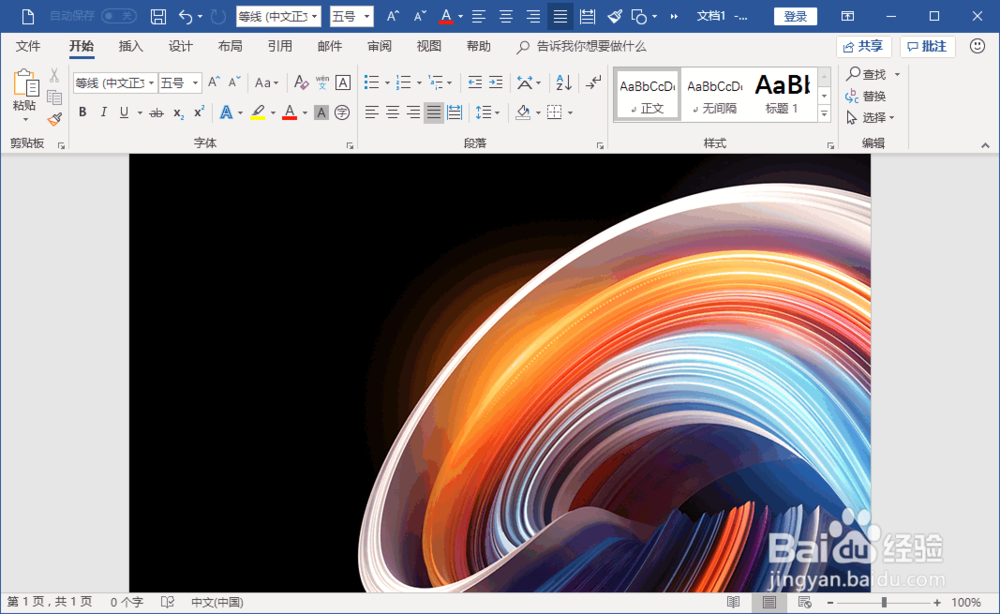Click the document background image
This screenshot has width=1000, height=614.
click(x=500, y=373)
